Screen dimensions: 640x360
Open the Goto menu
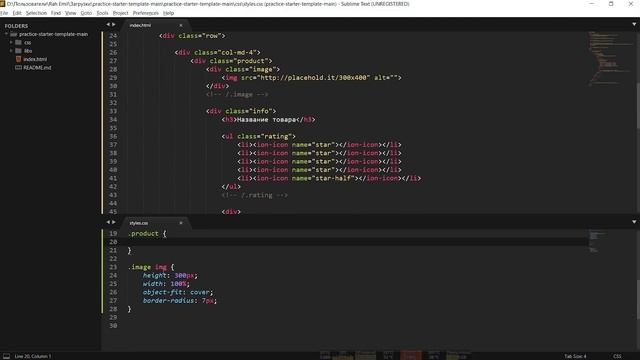coord(86,13)
